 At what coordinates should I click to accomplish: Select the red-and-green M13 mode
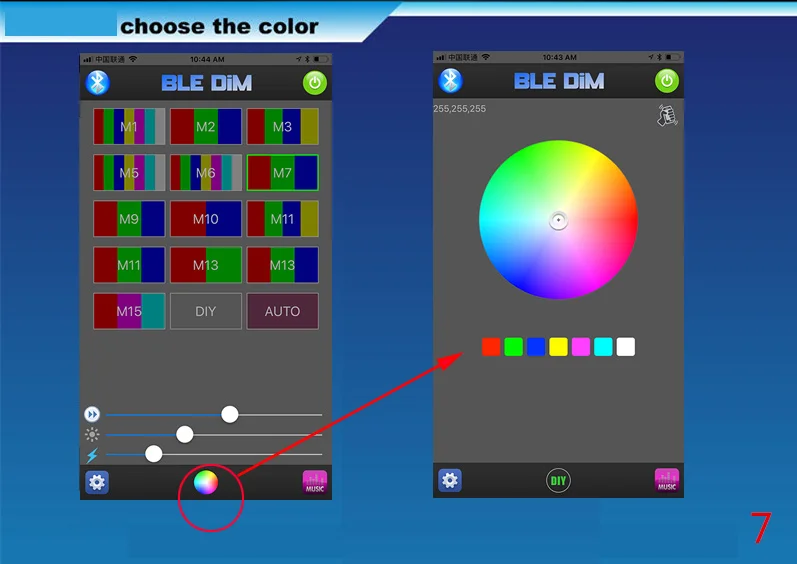(x=206, y=265)
